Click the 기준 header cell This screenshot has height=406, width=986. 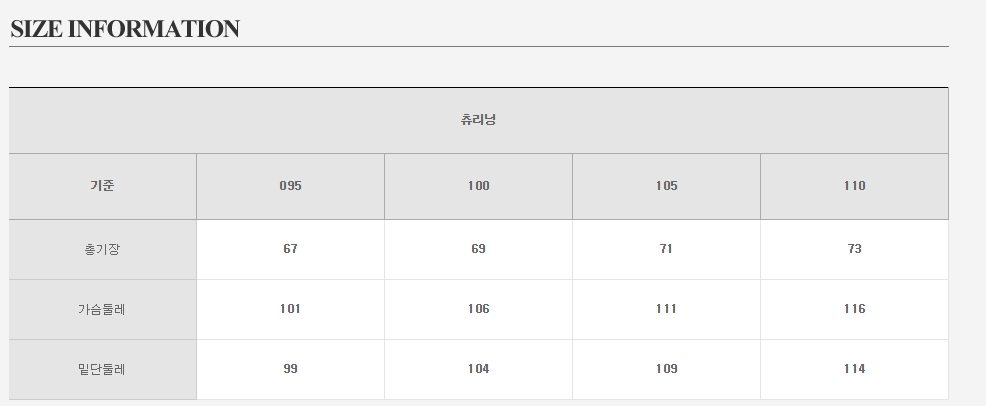pos(103,186)
